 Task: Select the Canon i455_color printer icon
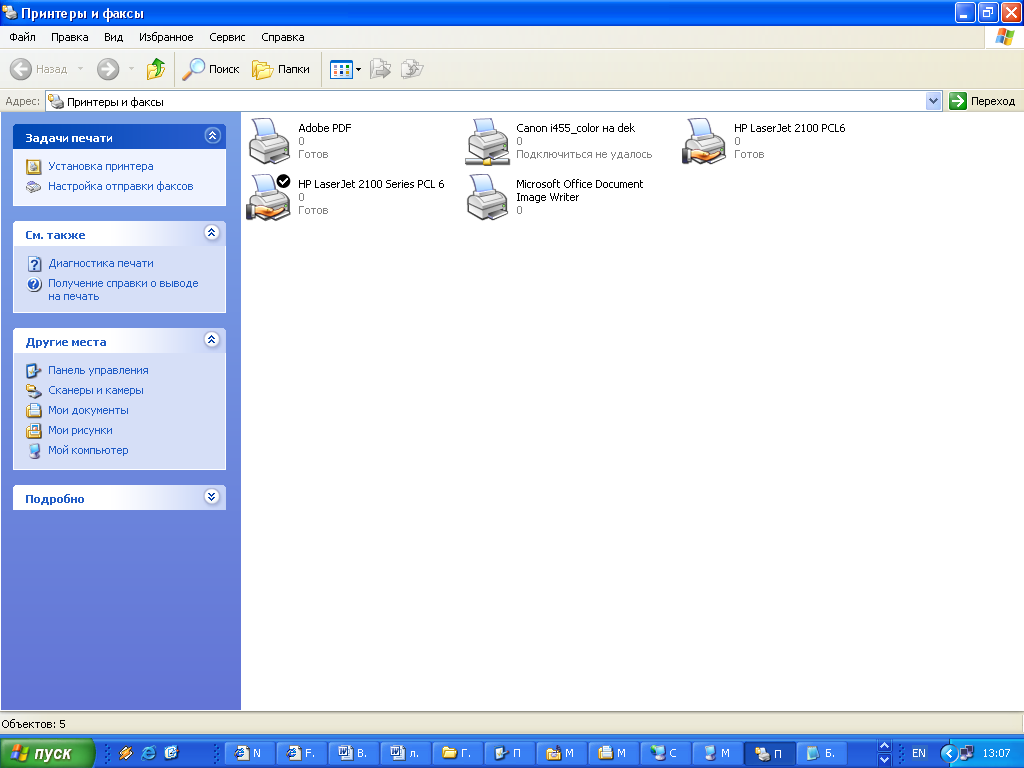(487, 141)
